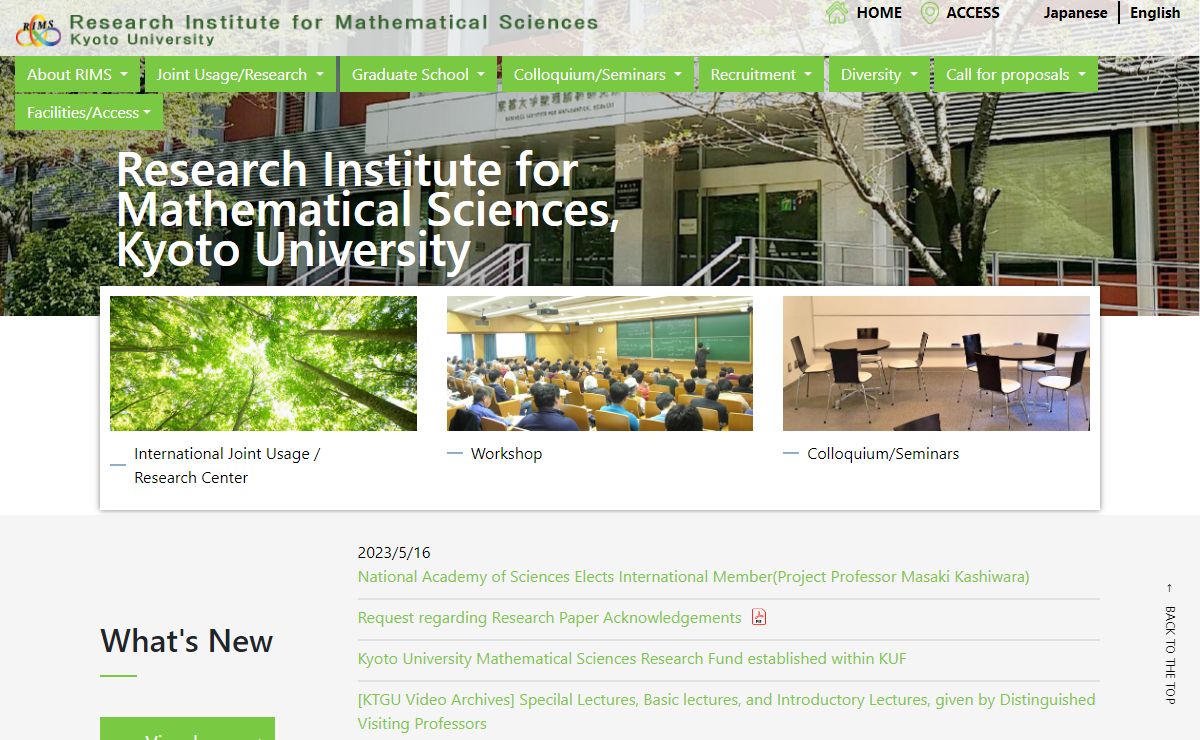
Task: Expand the Call for proposals menu
Action: pyautogui.click(x=1016, y=74)
